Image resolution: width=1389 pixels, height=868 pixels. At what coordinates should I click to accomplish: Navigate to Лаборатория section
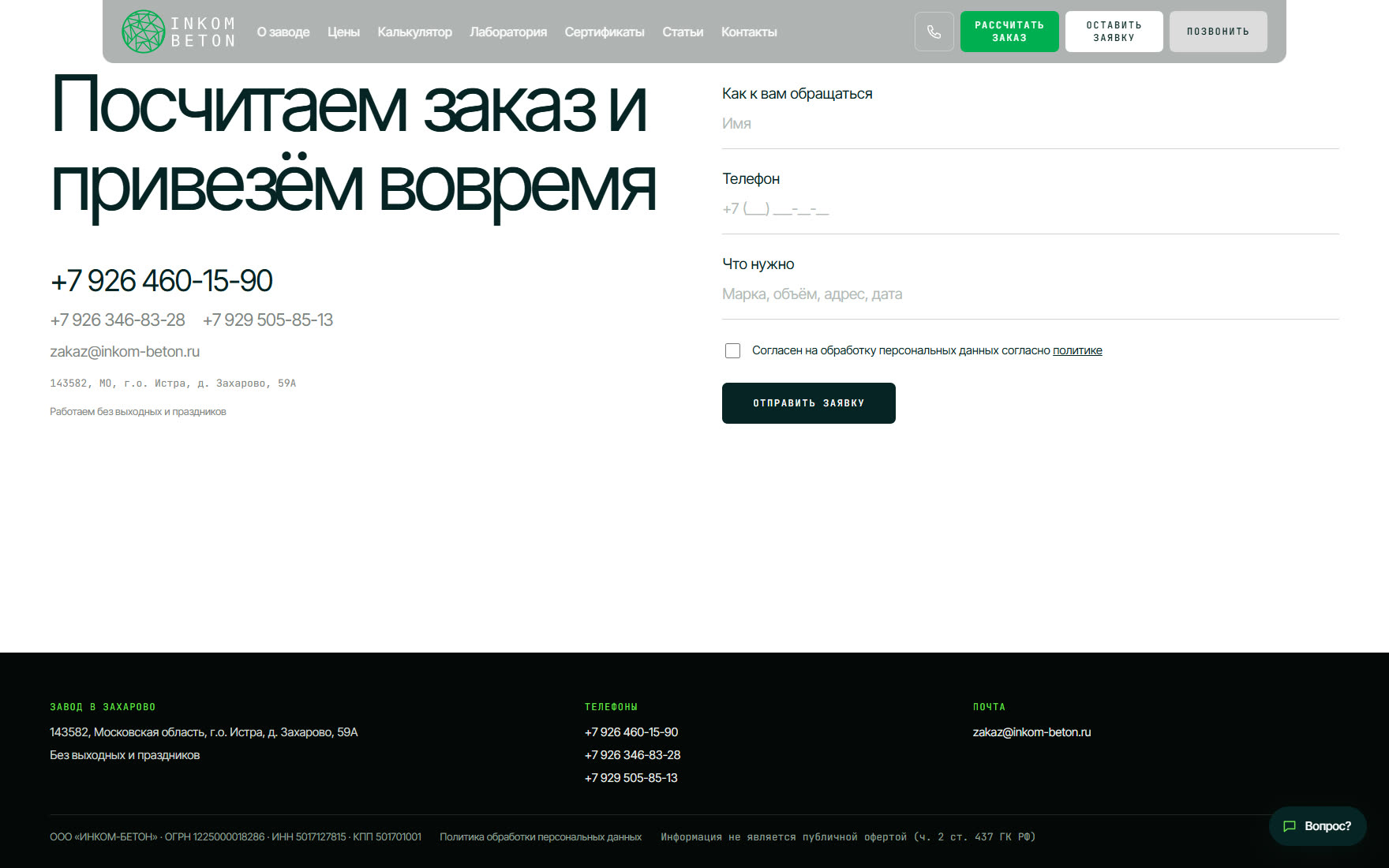[508, 32]
